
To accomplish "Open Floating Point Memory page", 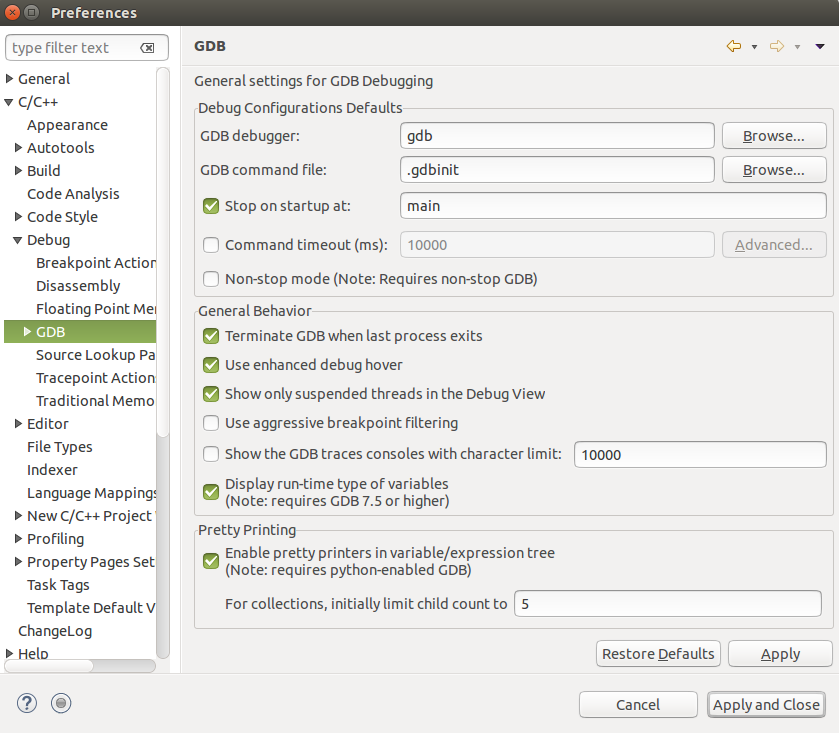I will tap(96, 309).
